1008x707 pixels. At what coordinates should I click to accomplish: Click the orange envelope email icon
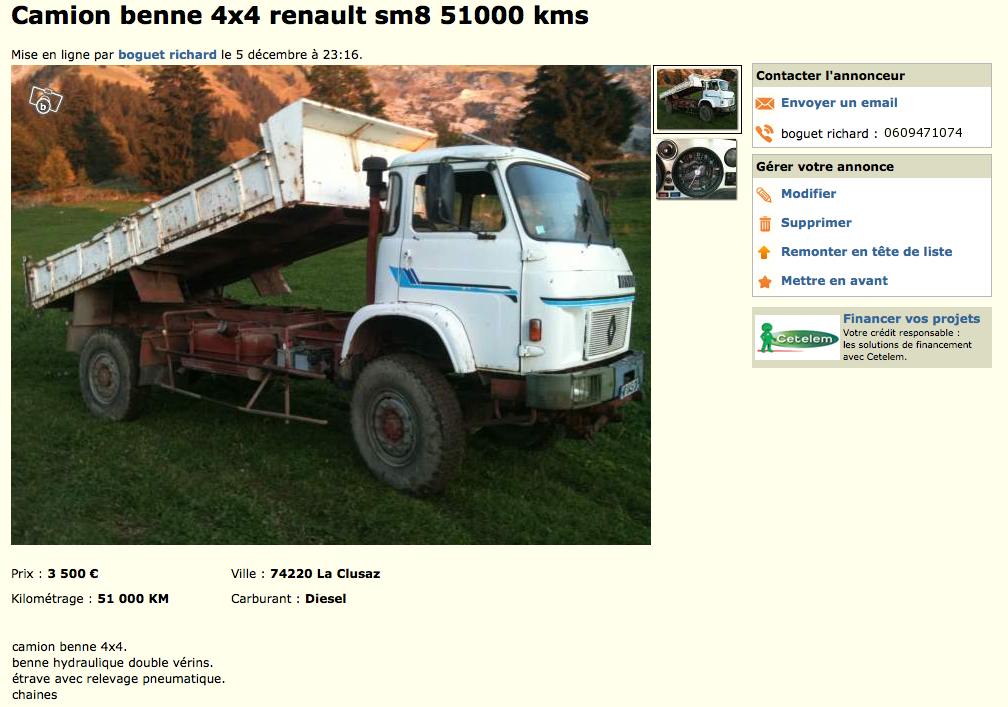[x=764, y=103]
